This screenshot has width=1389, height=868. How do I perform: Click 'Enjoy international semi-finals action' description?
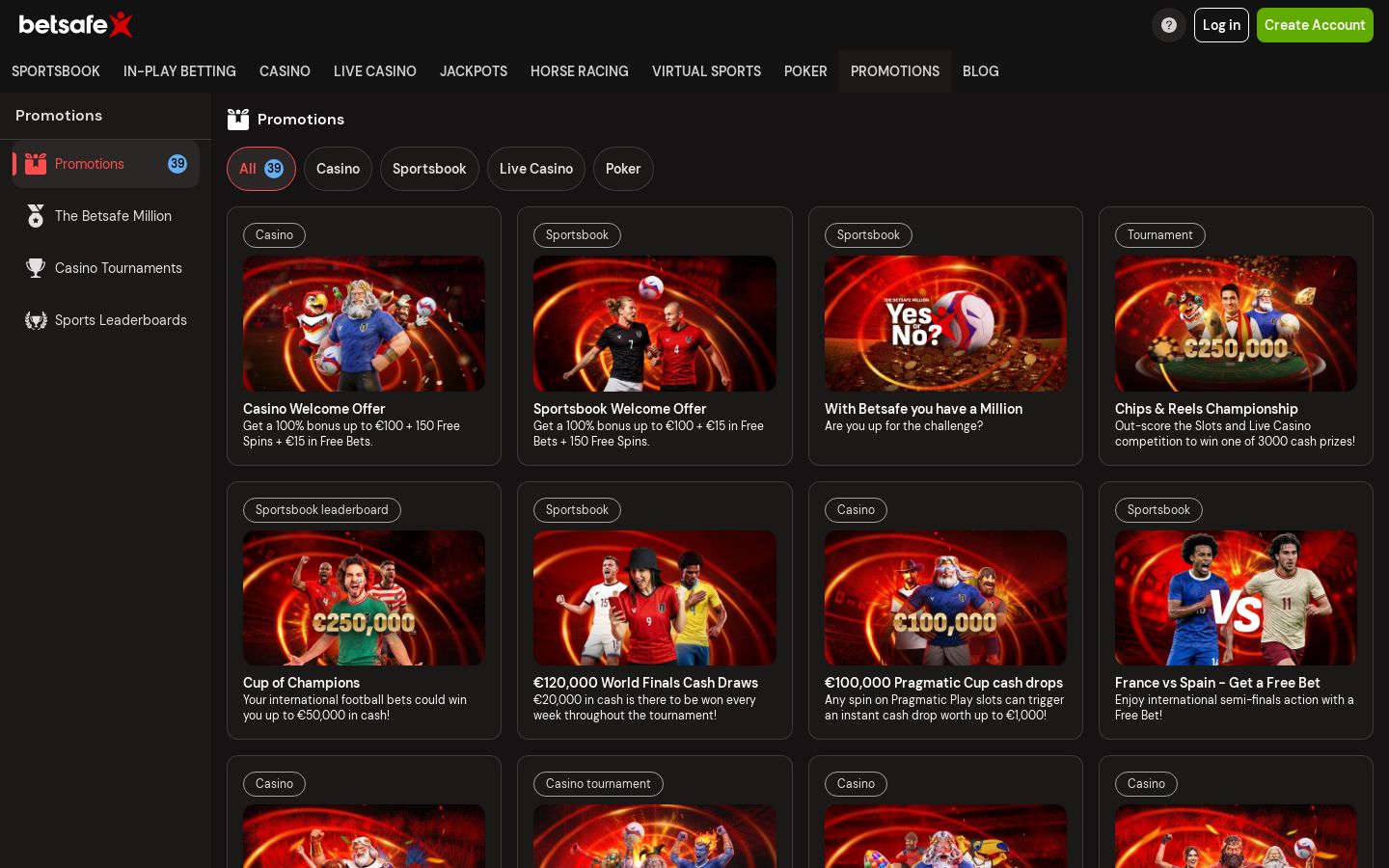(x=1235, y=708)
